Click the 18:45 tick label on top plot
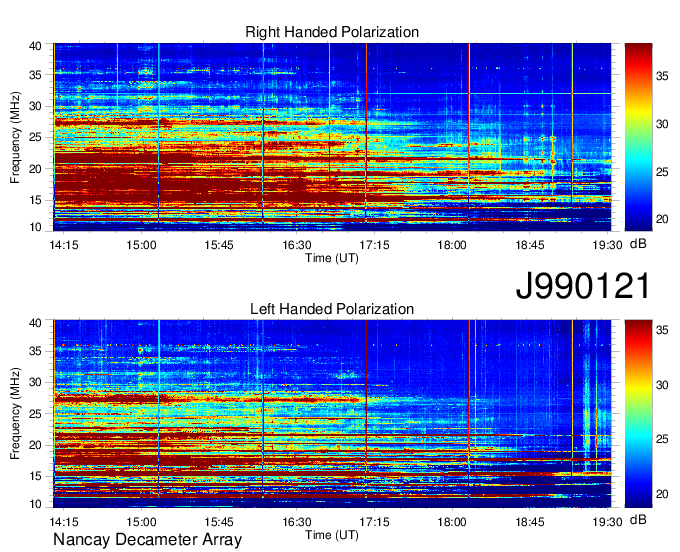This screenshot has width=680, height=552. click(530, 245)
